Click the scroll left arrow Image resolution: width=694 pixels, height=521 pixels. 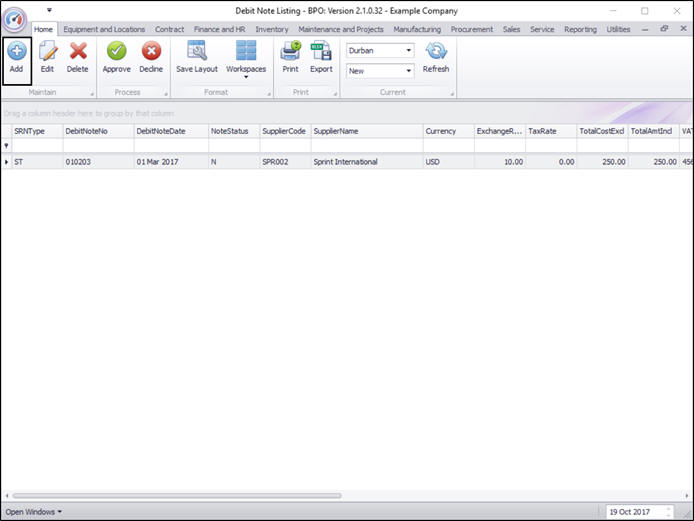pos(7,496)
